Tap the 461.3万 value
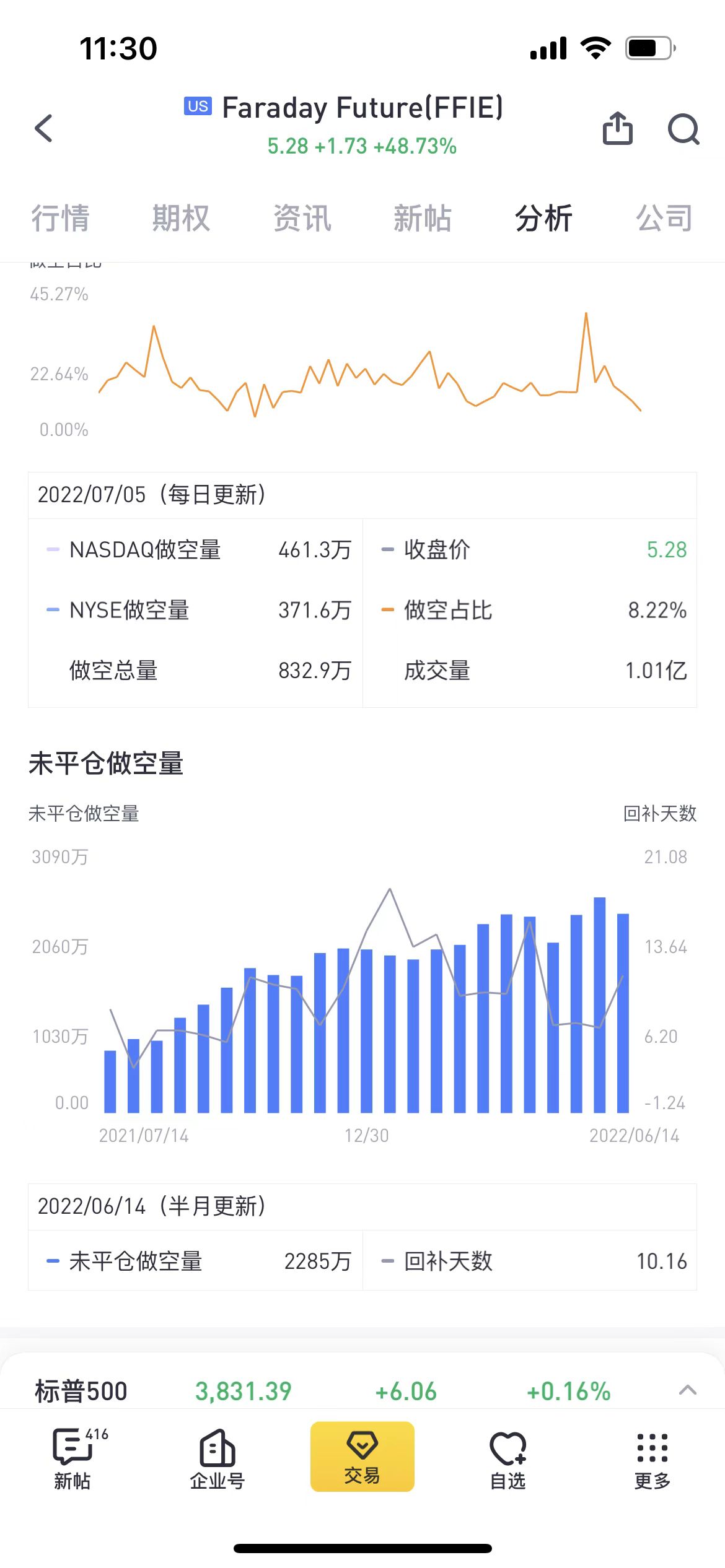Image resolution: width=725 pixels, height=1568 pixels. coord(315,549)
